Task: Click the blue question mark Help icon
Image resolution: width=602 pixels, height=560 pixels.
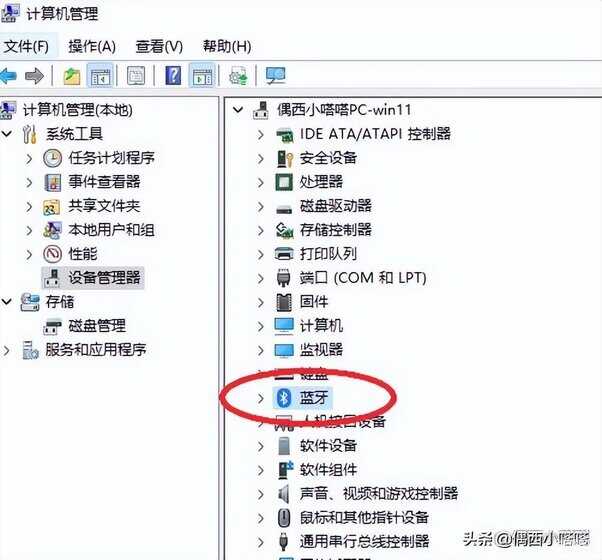Action: pyautogui.click(x=173, y=75)
